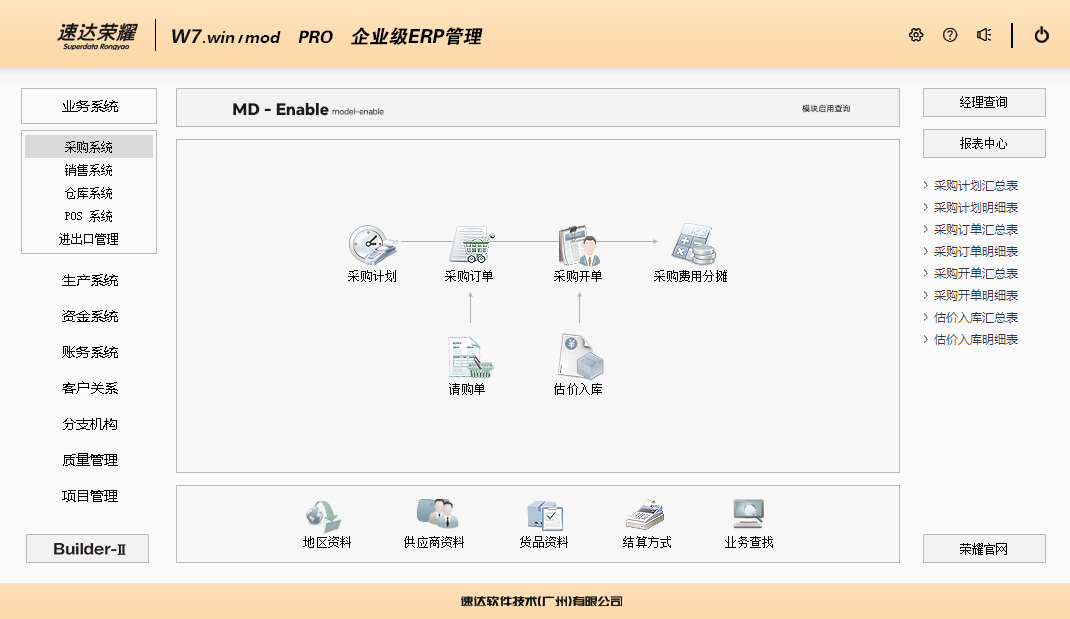The width and height of the screenshot is (1070, 619).
Task: Open settings gear in the header
Action: [x=916, y=35]
